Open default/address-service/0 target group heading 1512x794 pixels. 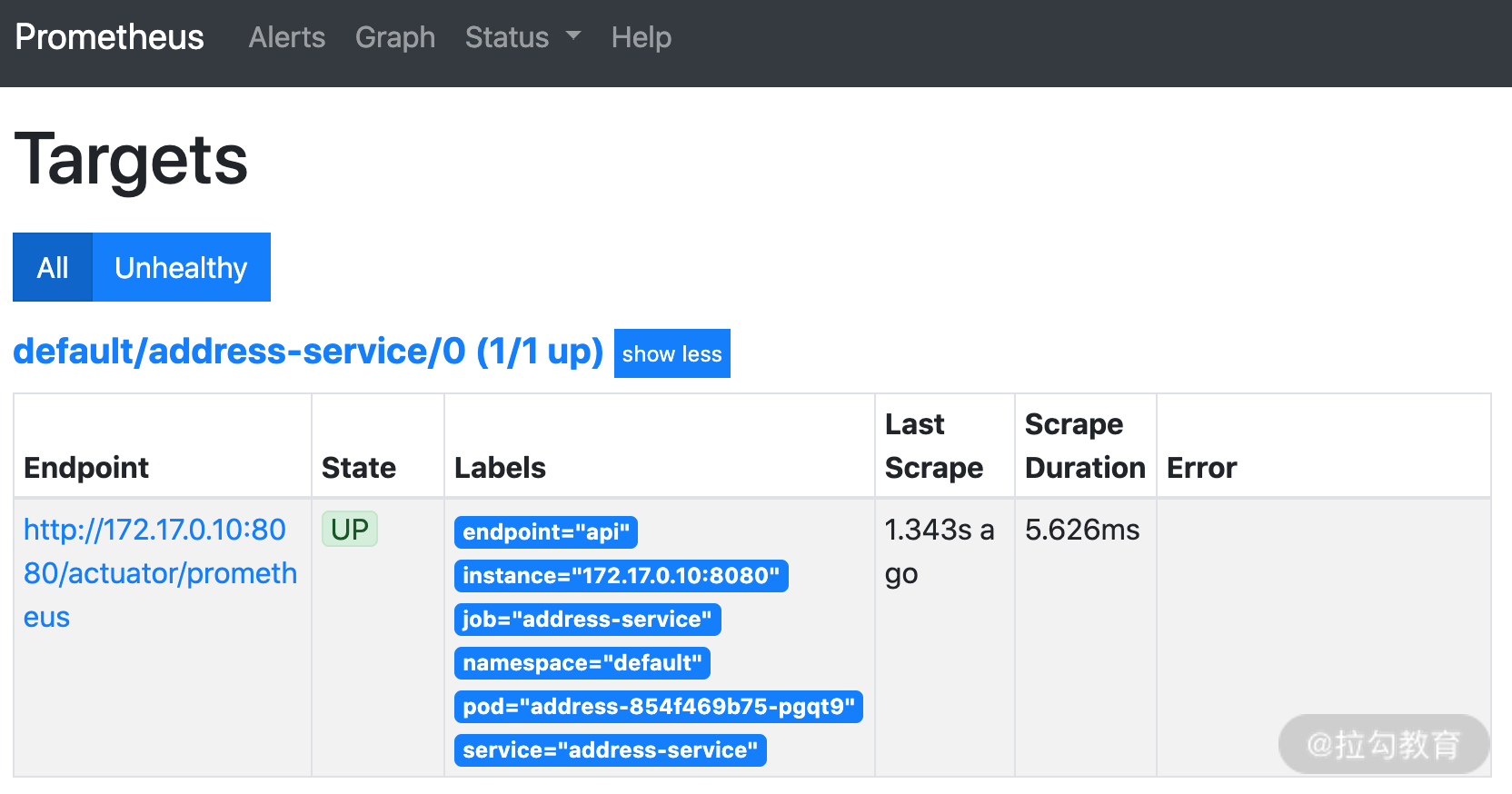(x=308, y=352)
